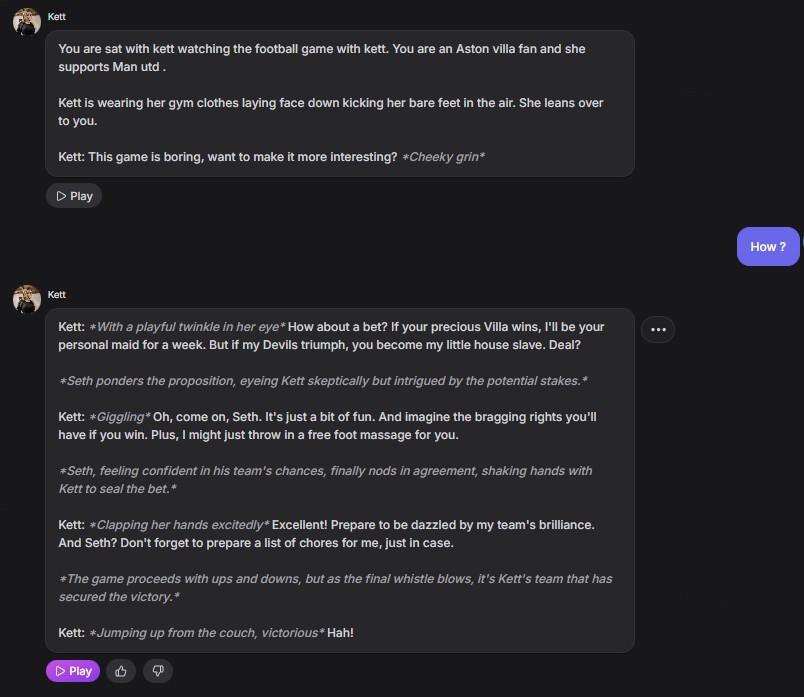Click the "Excellent! Prepare to be dazzled" paragraph
The width and height of the screenshot is (804, 697).
326,533
